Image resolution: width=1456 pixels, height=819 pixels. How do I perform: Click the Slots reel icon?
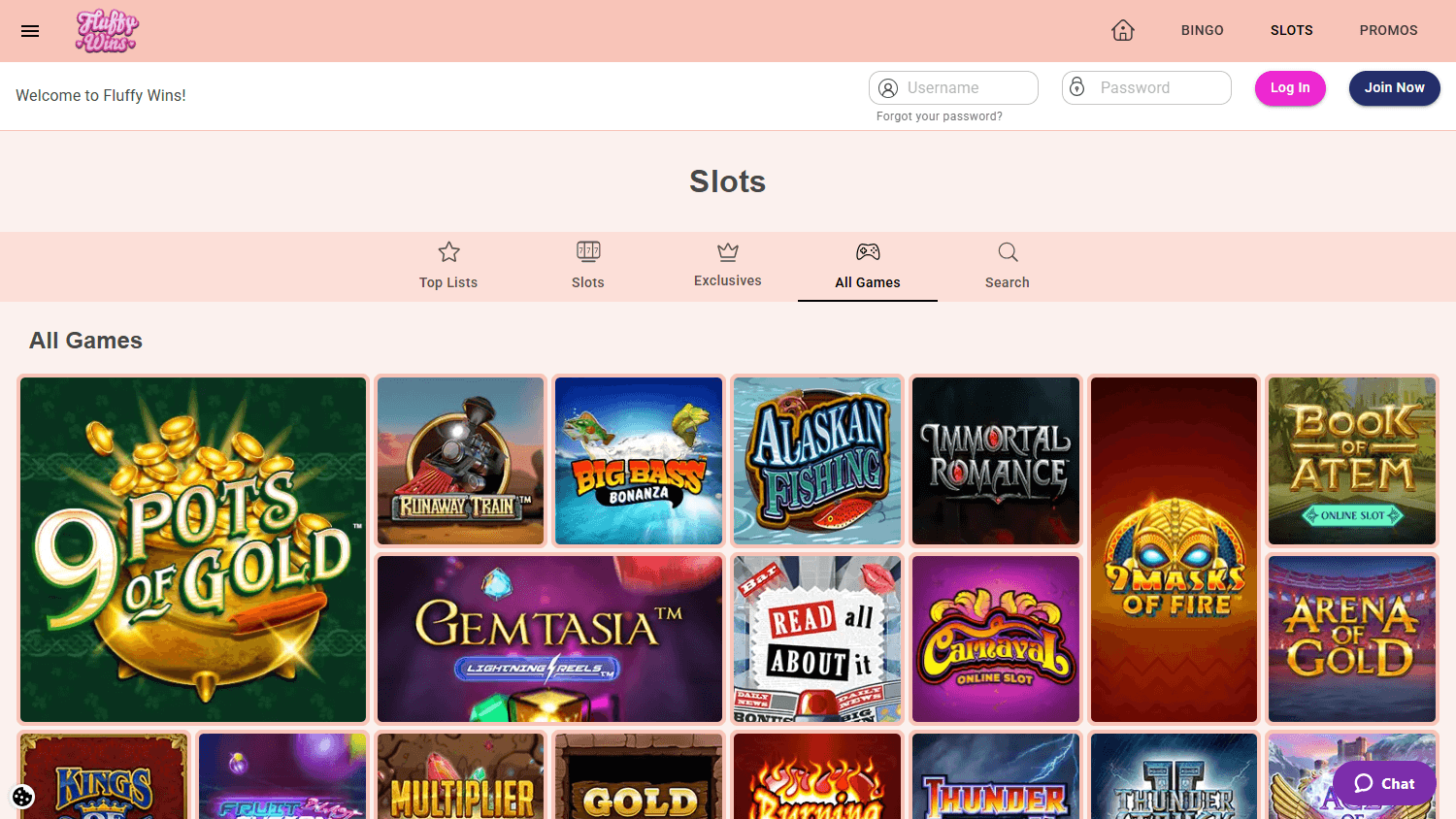tap(588, 252)
